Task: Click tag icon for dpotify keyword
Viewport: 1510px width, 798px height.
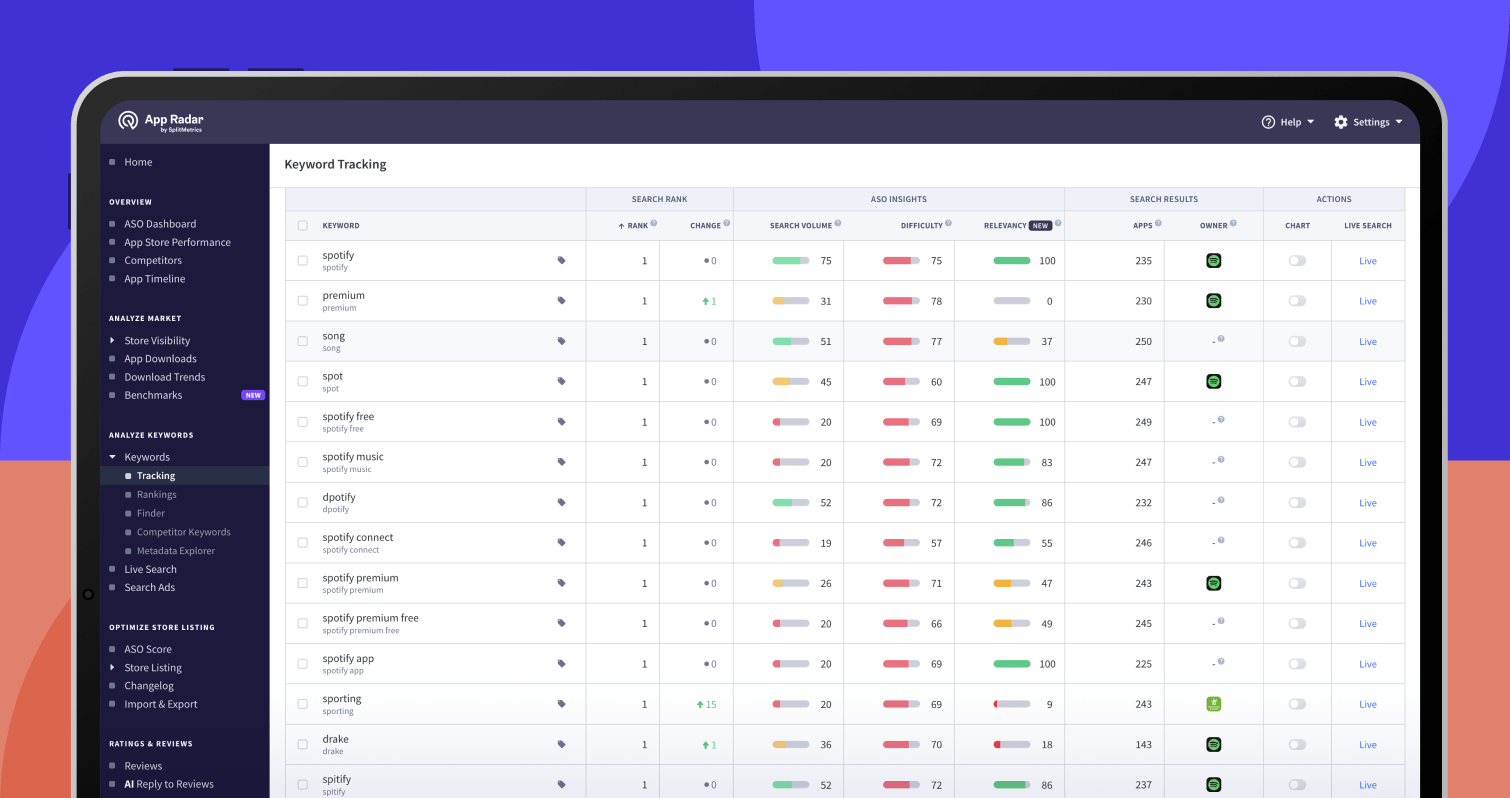Action: [x=561, y=503]
